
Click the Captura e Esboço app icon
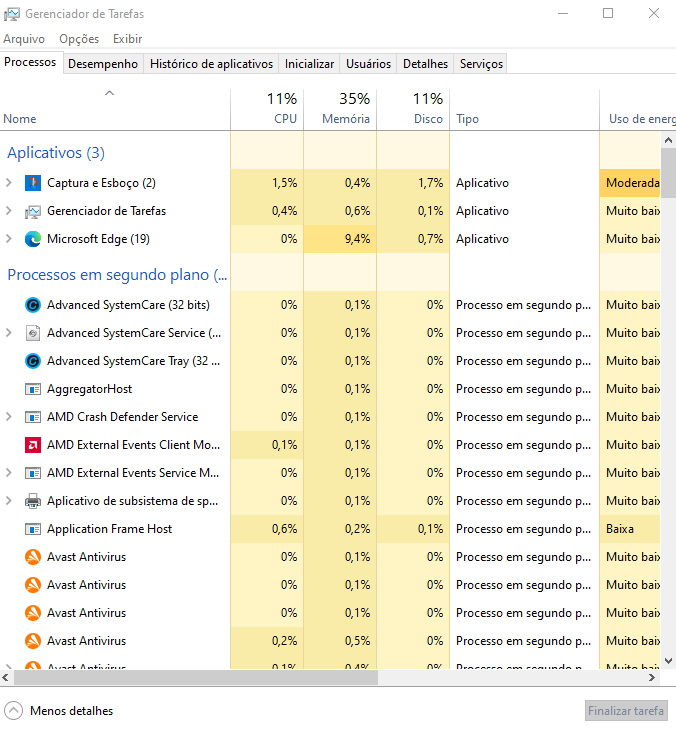(x=33, y=183)
